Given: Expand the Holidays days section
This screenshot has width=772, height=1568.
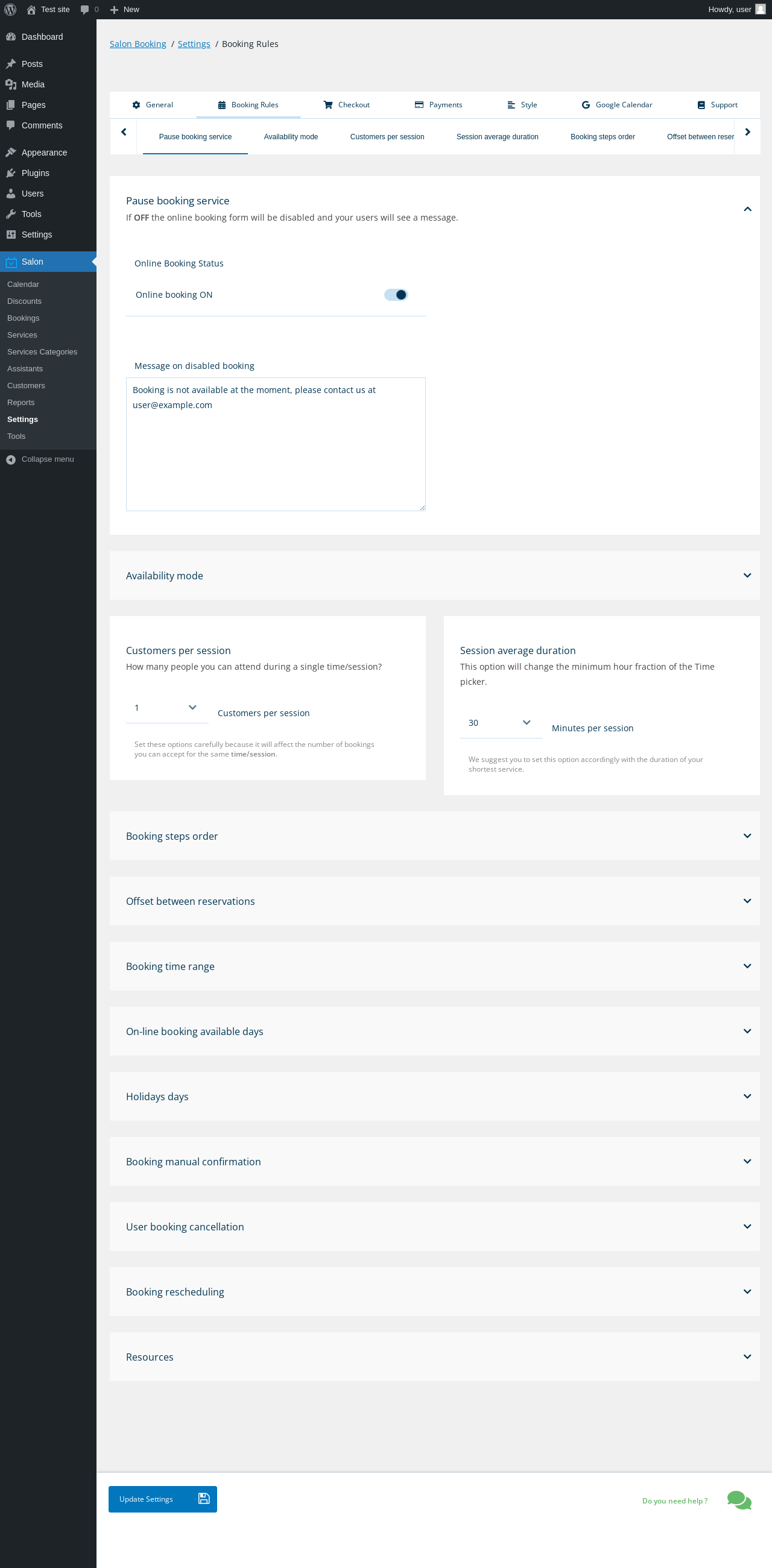Looking at the screenshot, I should pyautogui.click(x=747, y=1097).
